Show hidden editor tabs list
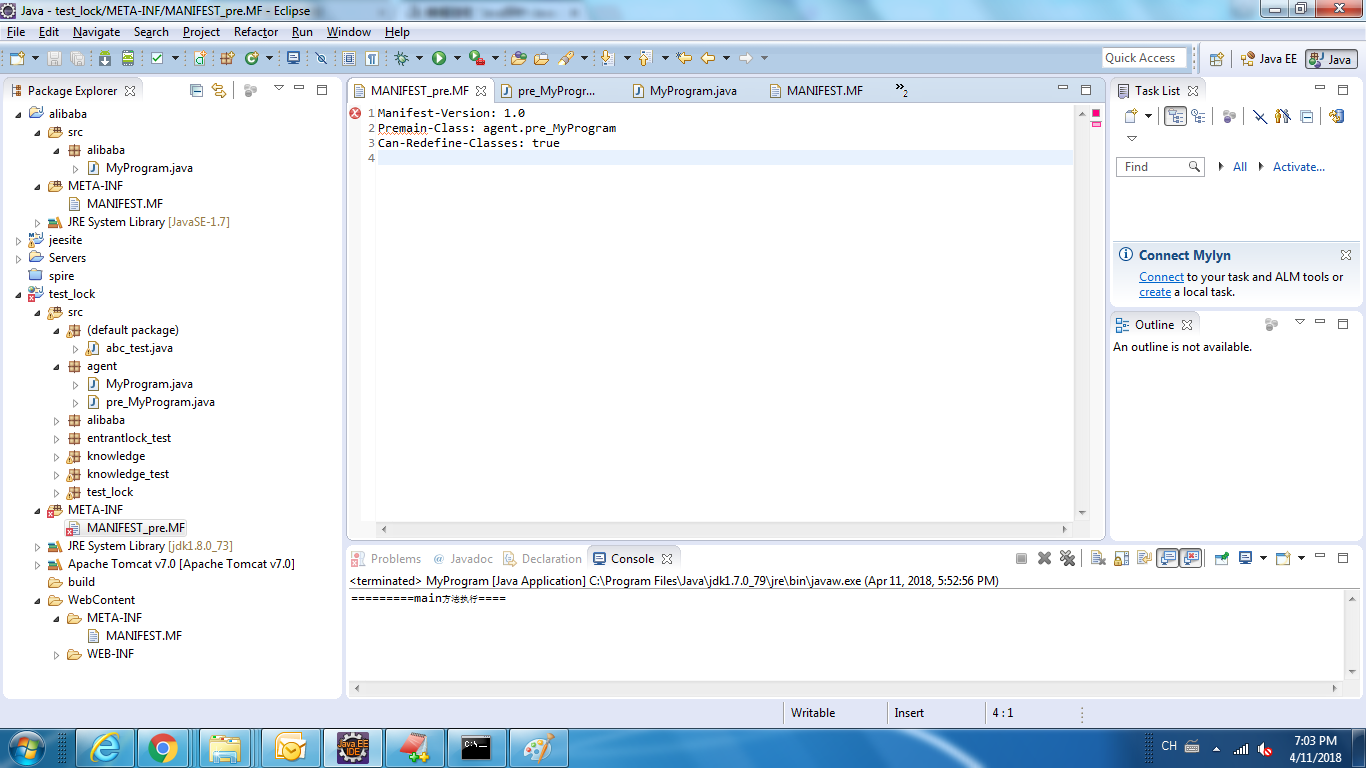 click(x=901, y=90)
